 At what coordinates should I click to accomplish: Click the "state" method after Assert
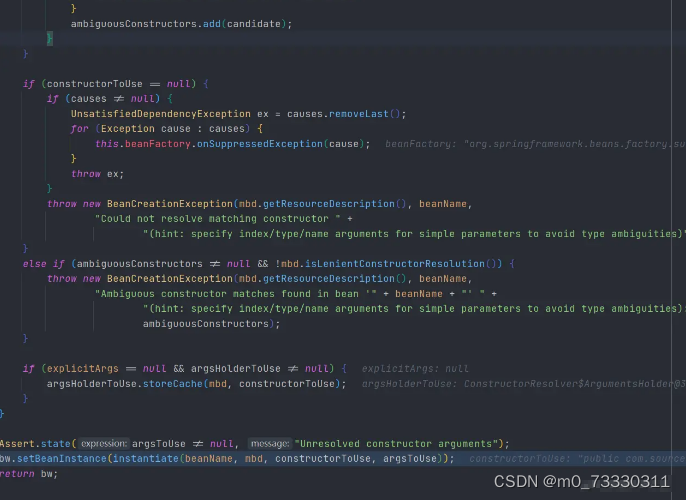pyautogui.click(x=56, y=444)
